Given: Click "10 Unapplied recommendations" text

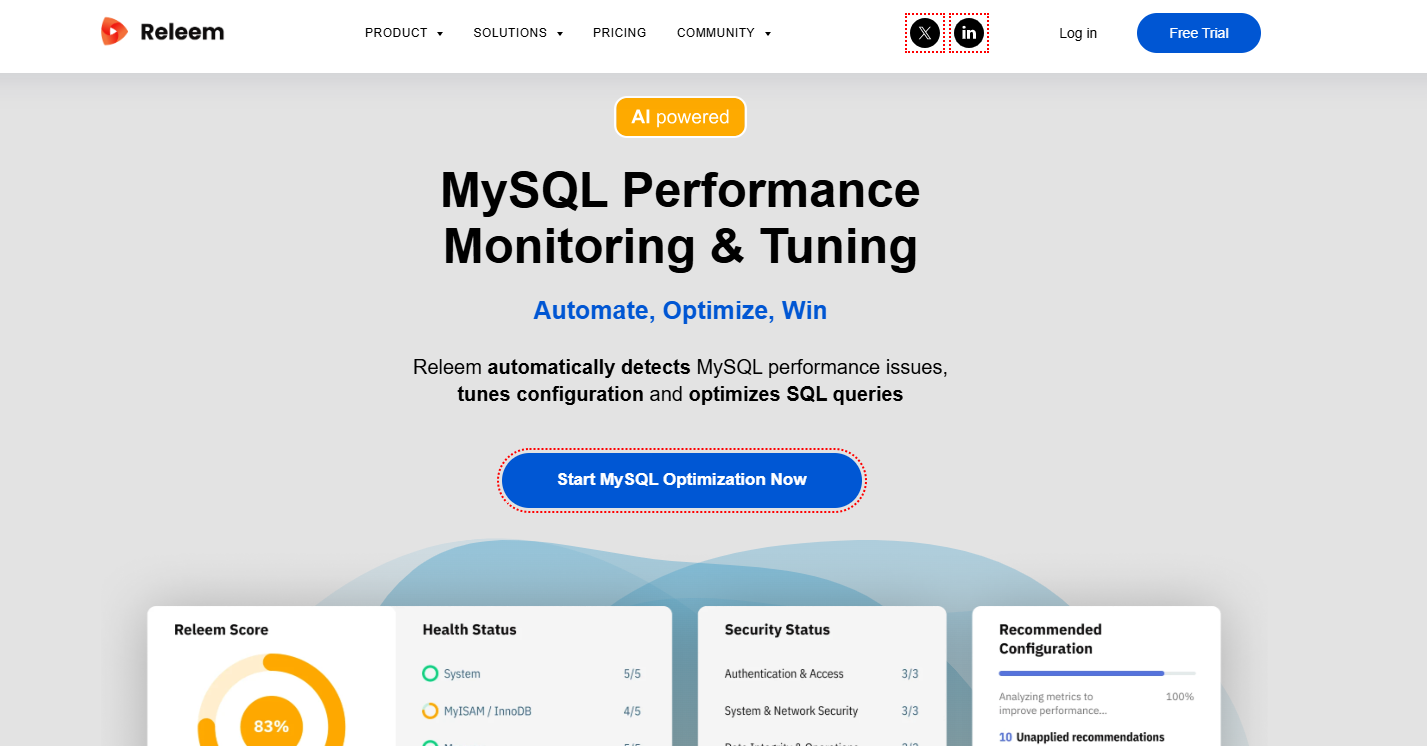Looking at the screenshot, I should tap(1082, 737).
